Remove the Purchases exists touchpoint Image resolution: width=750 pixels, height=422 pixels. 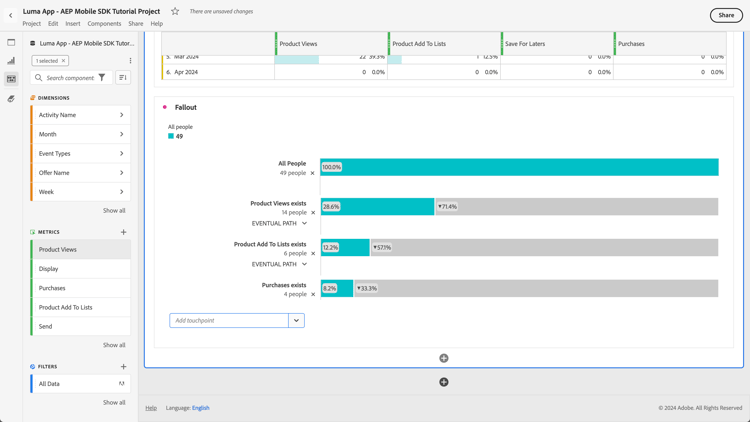313,295
